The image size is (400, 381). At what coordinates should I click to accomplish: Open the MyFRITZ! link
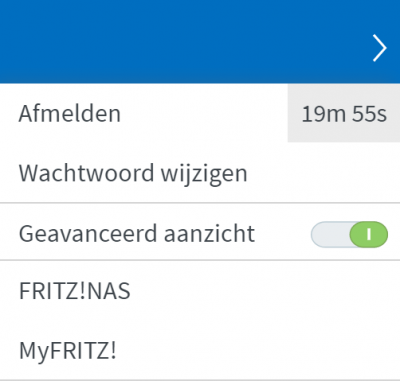coord(200,350)
